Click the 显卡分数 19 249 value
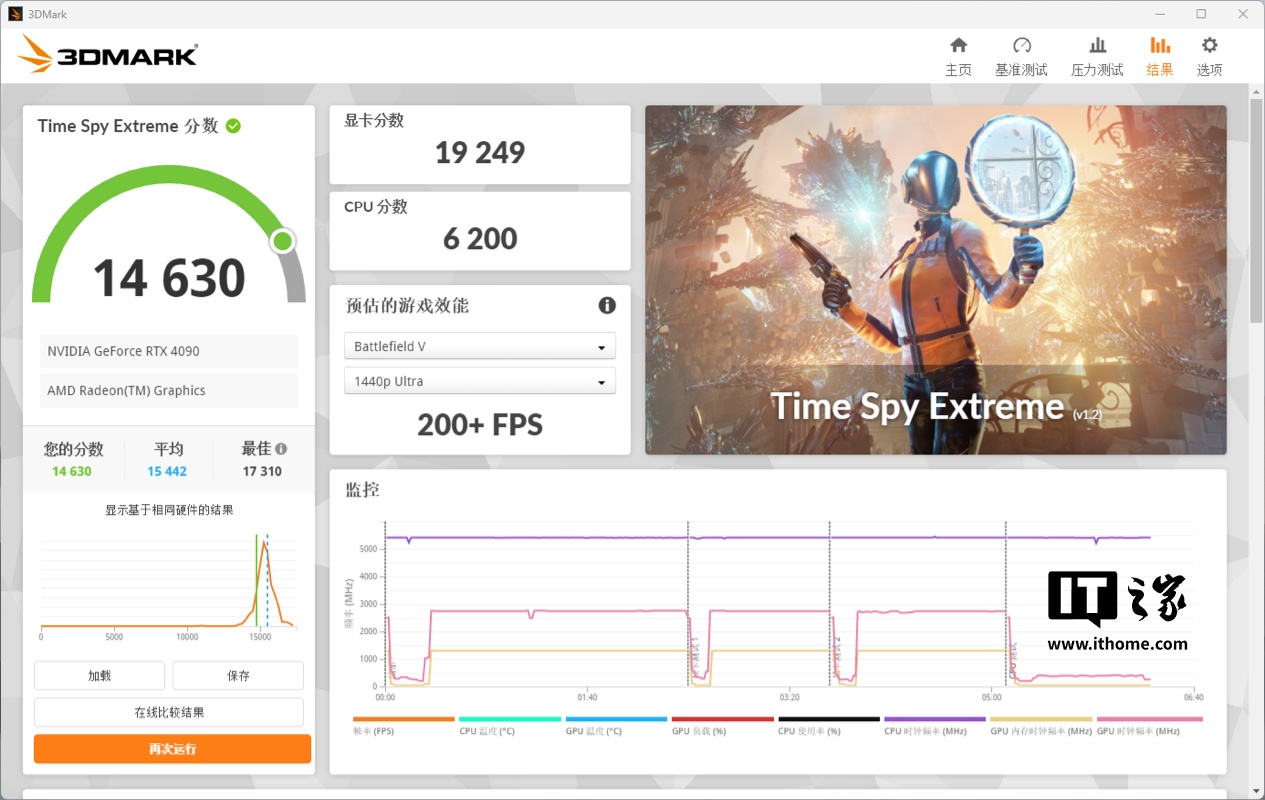The height and width of the screenshot is (800, 1265). [480, 153]
